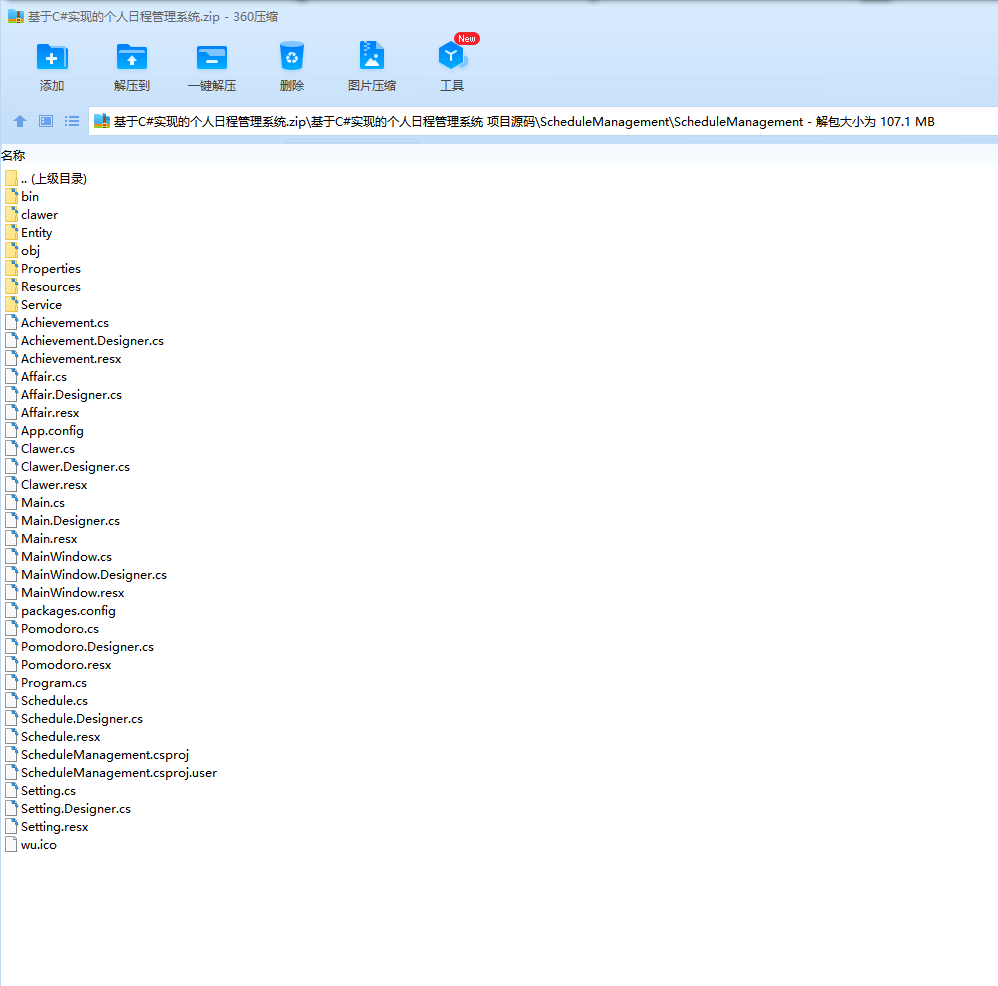Select the Pomodoro.cs file
The width and height of the screenshot is (998, 986).
click(52, 629)
